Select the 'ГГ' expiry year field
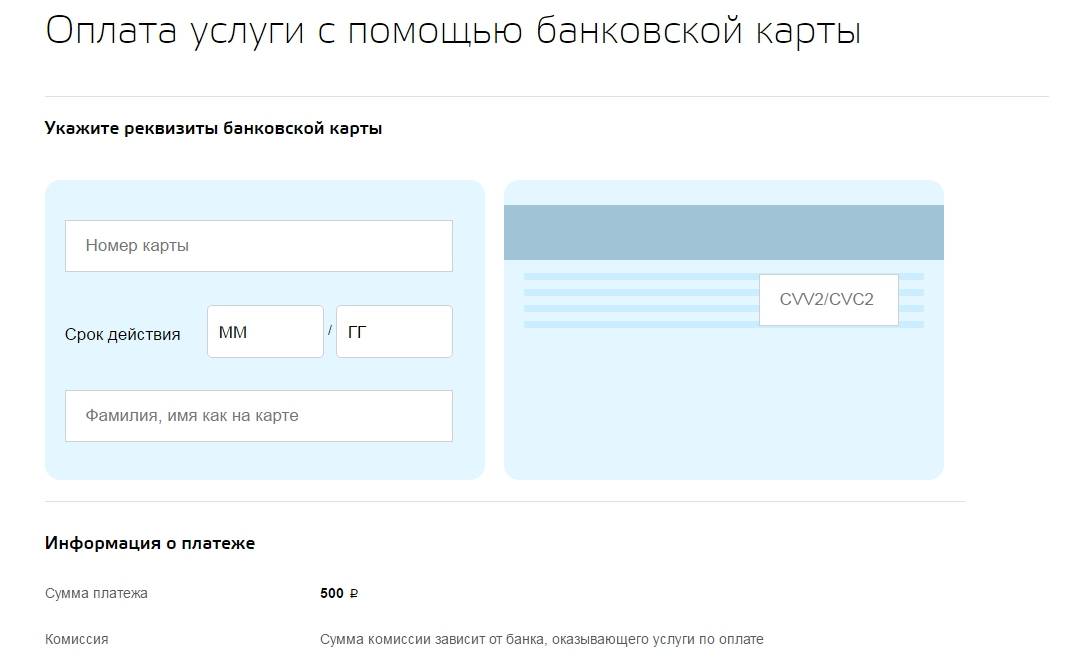1078x665 pixels. (x=394, y=332)
